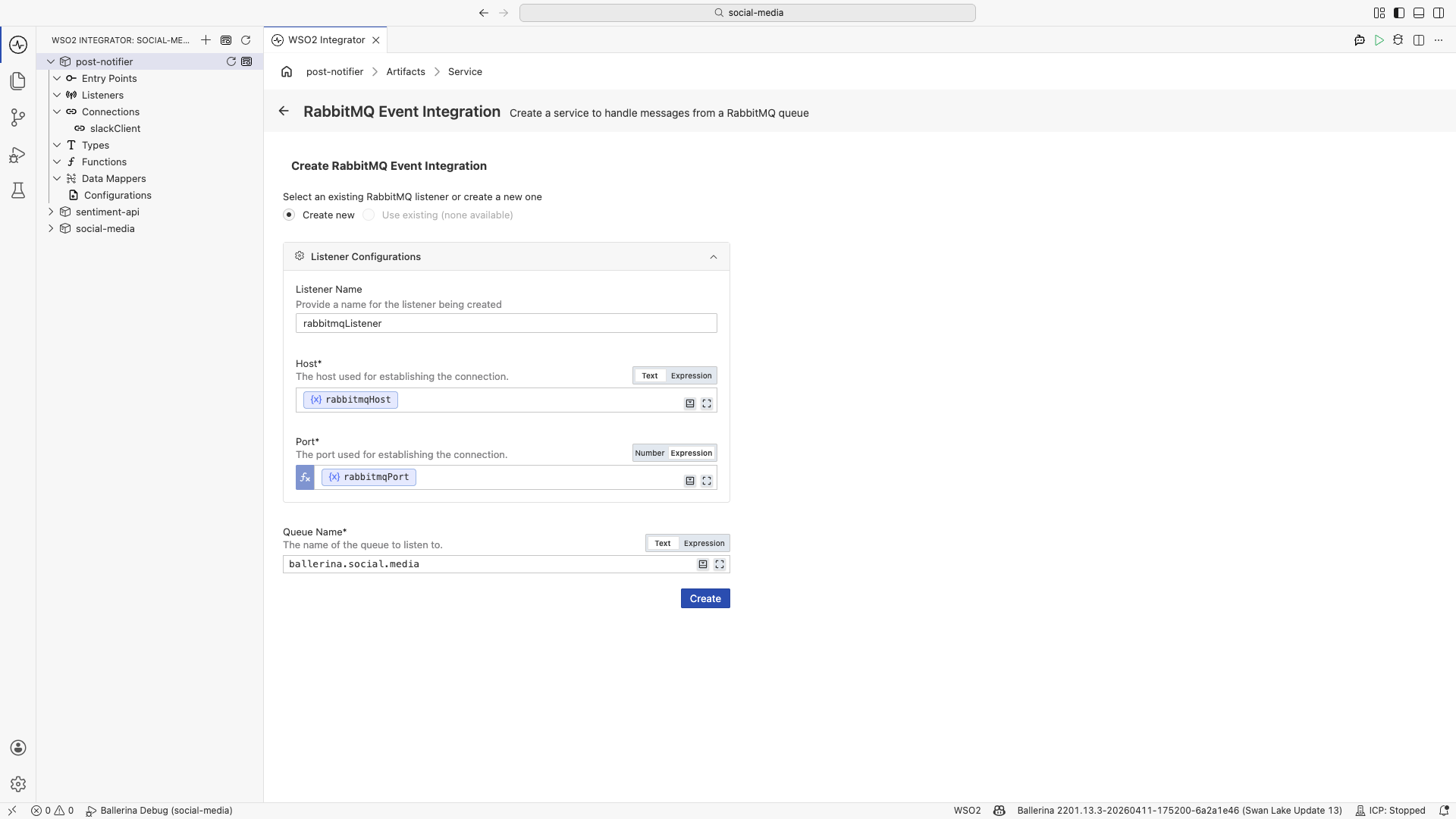Screen dimensions: 1456x819
Task: Collapse the post-notifier project tree
Action: coord(51,61)
